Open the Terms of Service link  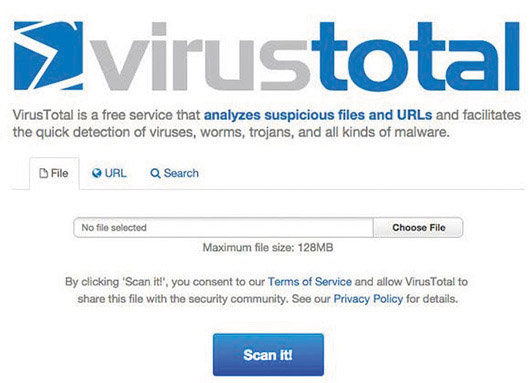coord(310,282)
